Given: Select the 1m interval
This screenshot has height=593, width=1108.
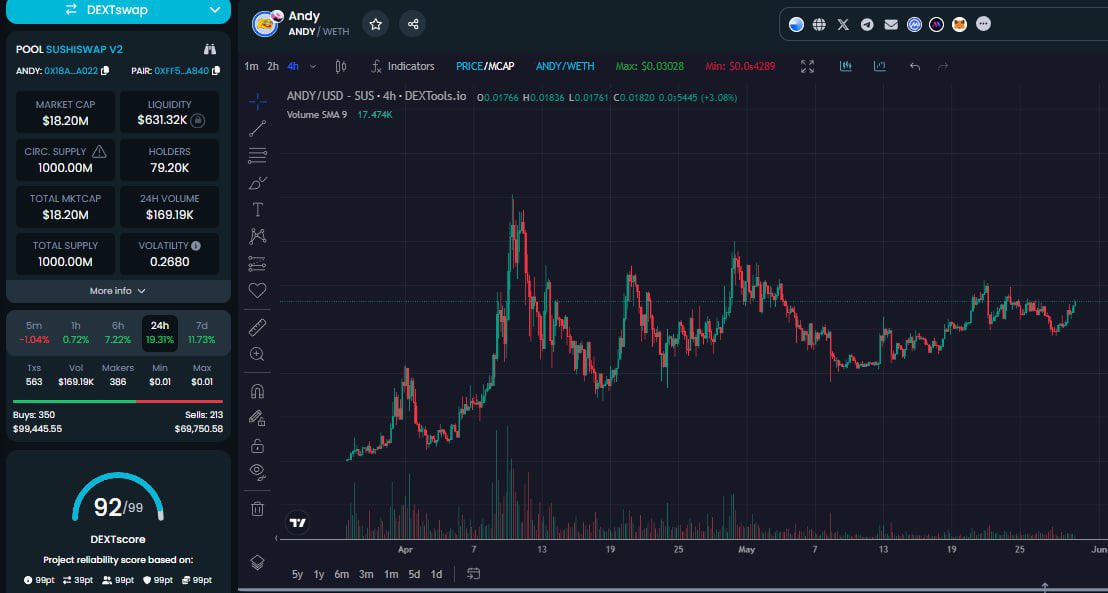Looking at the screenshot, I should pos(251,66).
